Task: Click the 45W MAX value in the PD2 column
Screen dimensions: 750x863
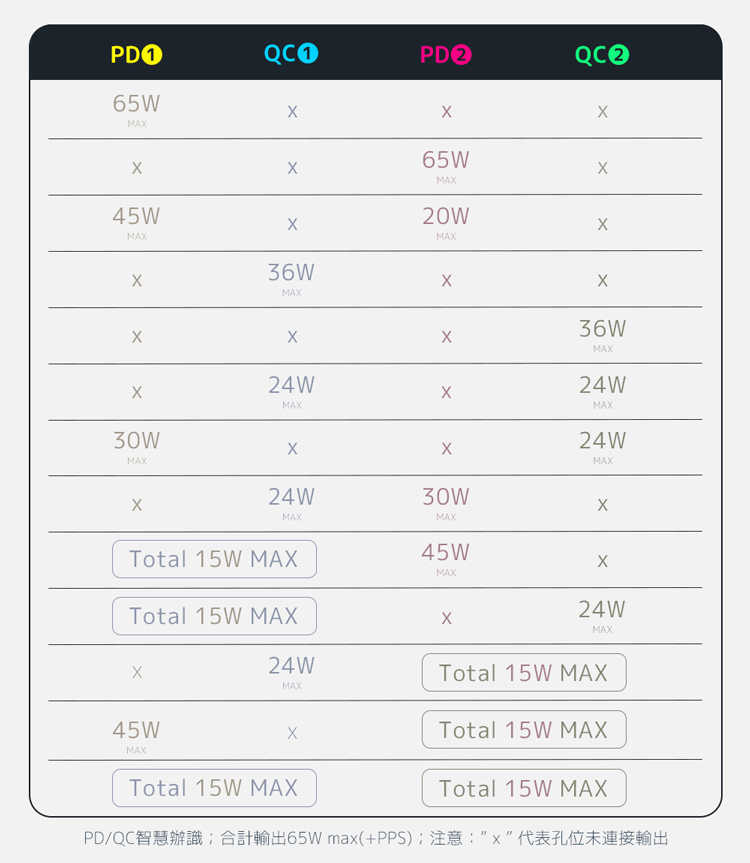Action: (446, 557)
